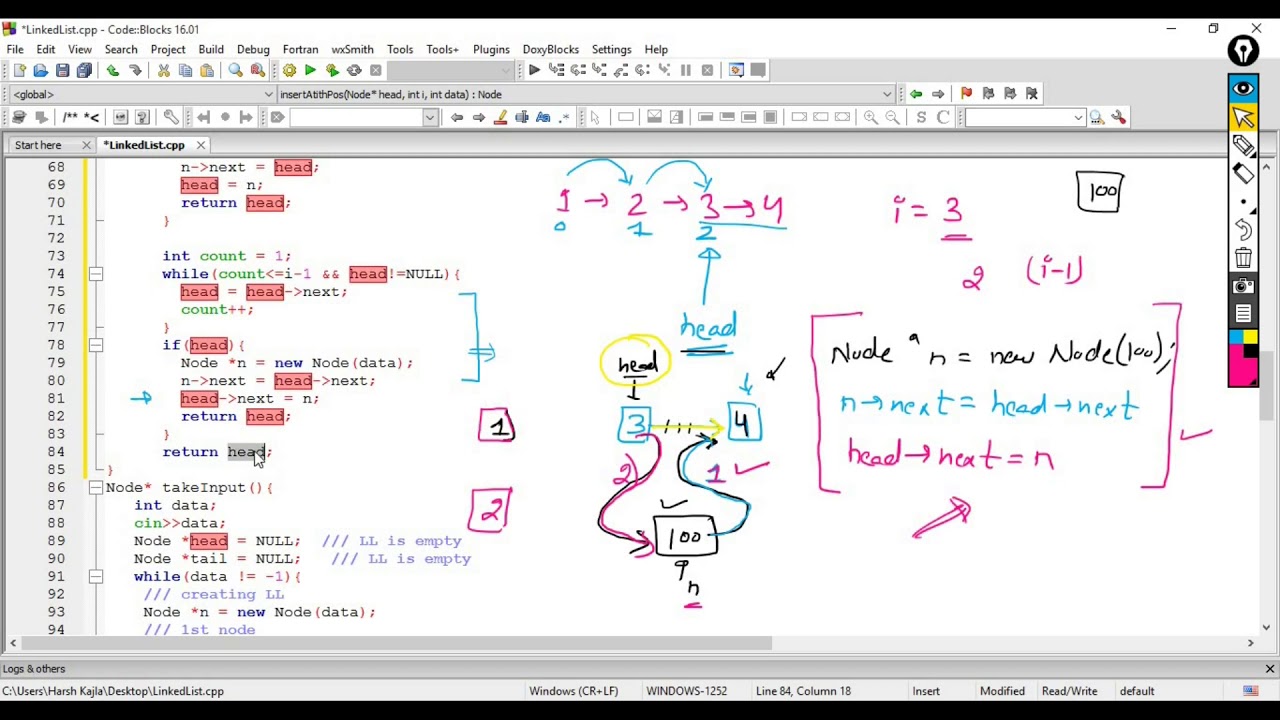Open the Debug menu
The width and height of the screenshot is (1280, 720).
click(253, 49)
